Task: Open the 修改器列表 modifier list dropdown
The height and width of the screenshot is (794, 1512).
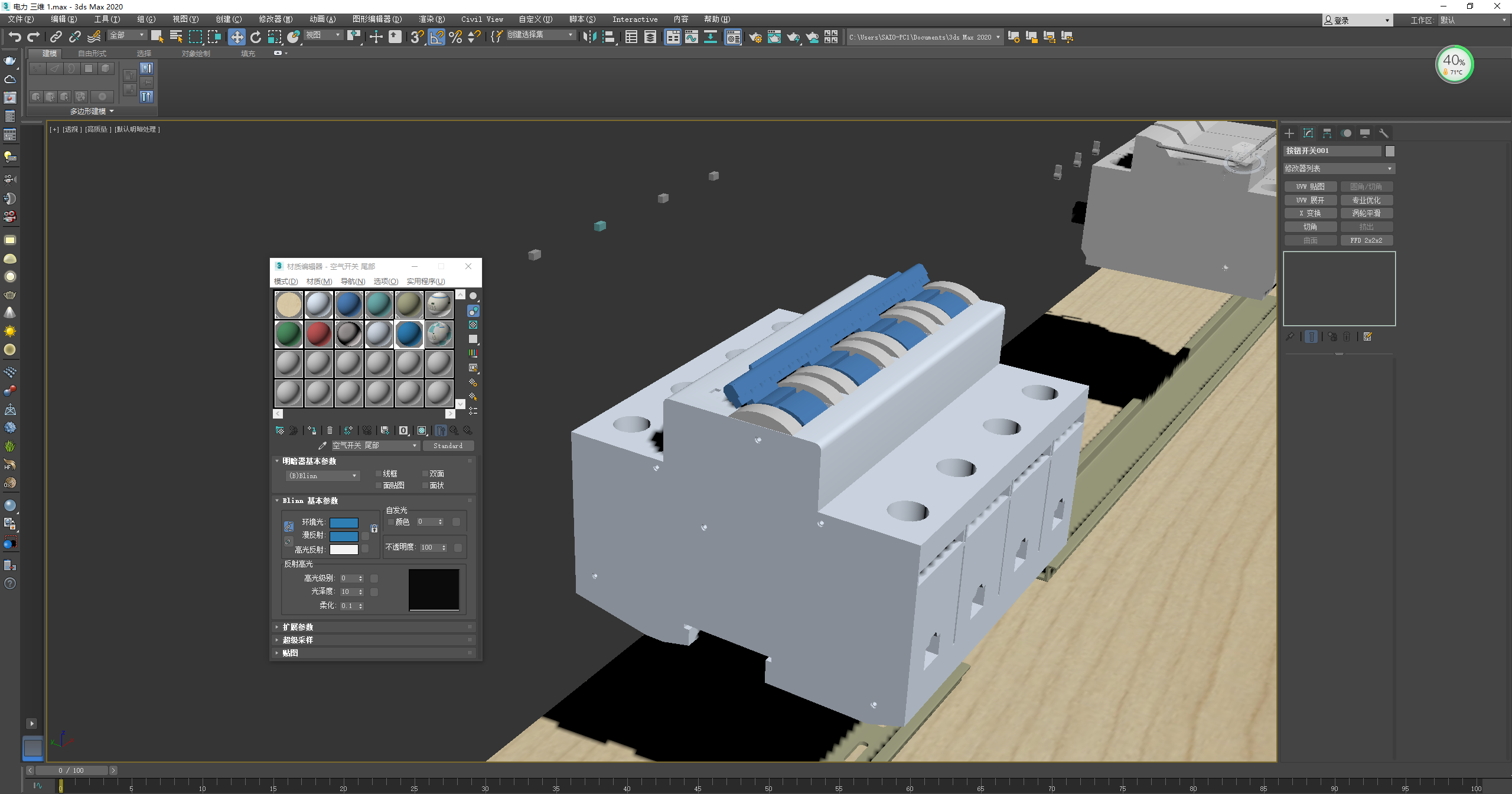Action: (x=1338, y=169)
